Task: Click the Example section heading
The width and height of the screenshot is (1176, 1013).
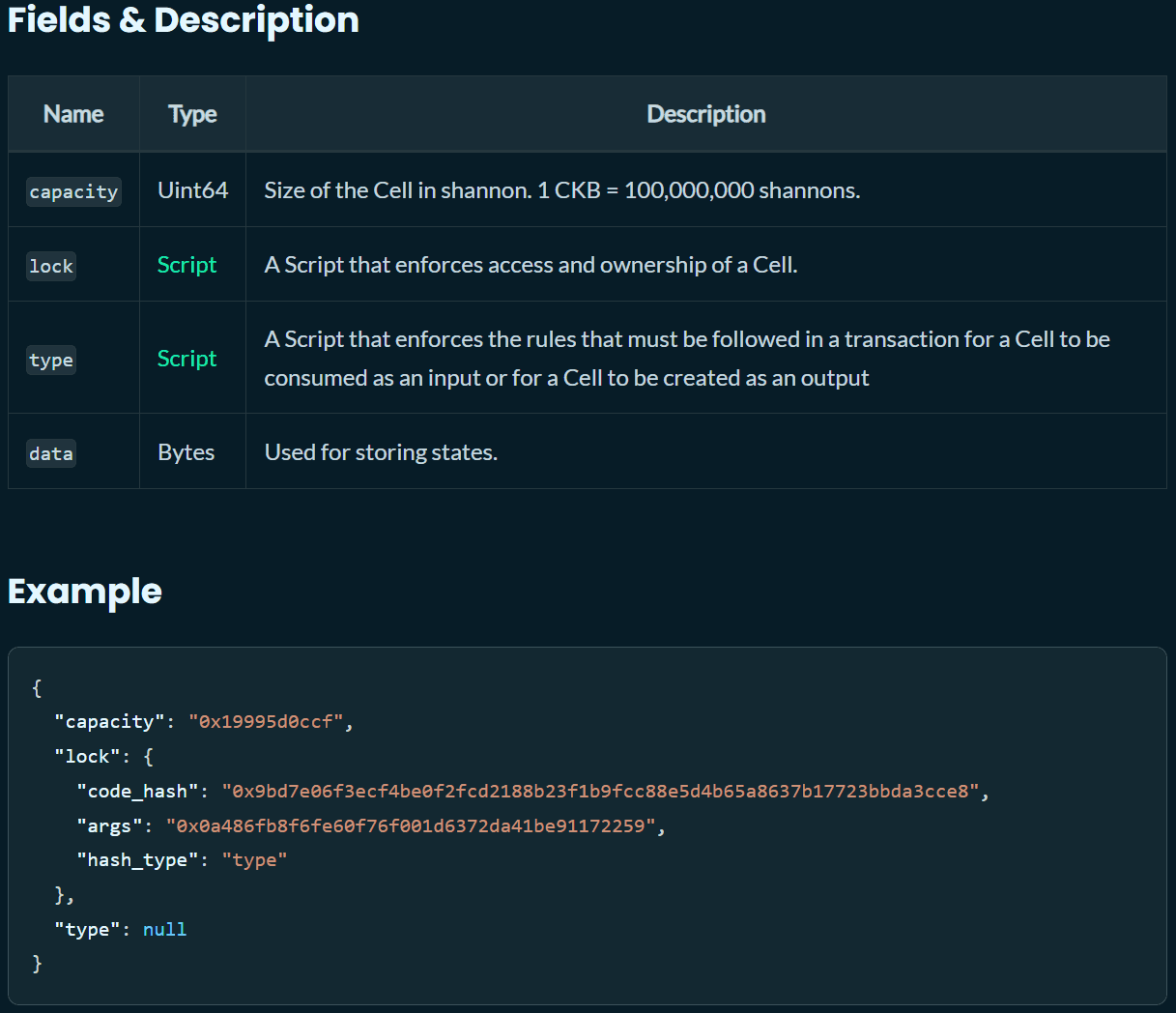Action: coord(85,592)
